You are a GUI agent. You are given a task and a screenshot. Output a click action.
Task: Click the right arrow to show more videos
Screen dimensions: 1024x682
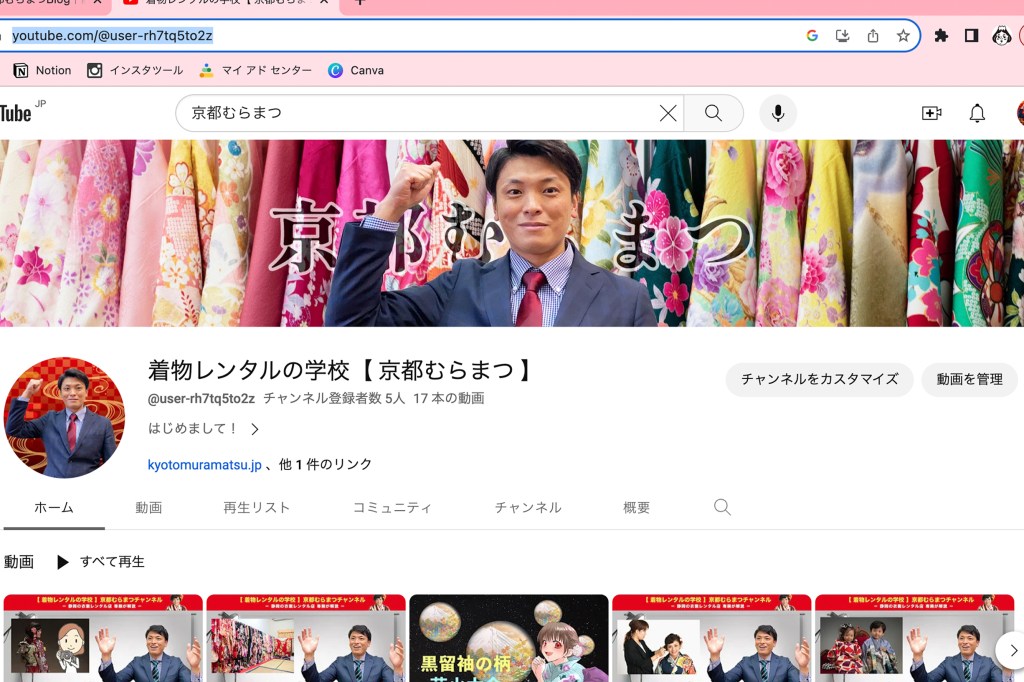tap(1013, 650)
